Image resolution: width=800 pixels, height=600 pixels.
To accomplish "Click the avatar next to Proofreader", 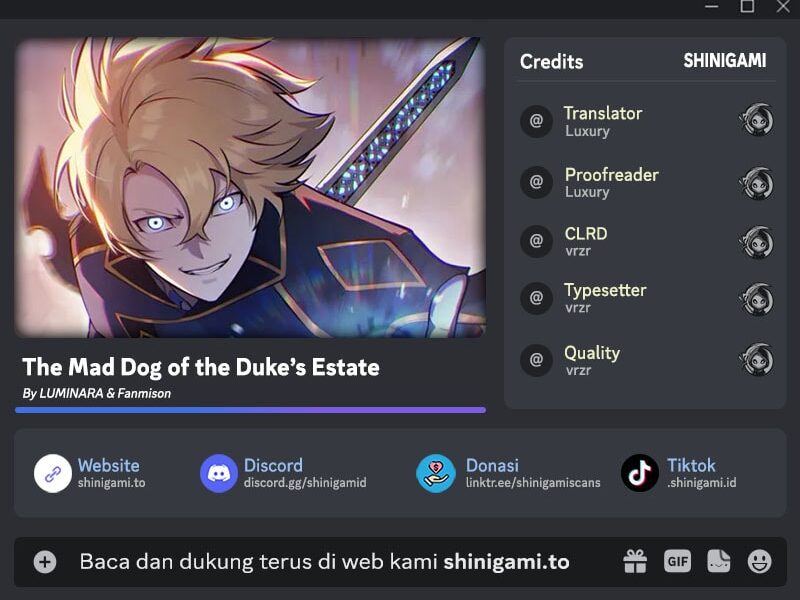I will (x=756, y=183).
